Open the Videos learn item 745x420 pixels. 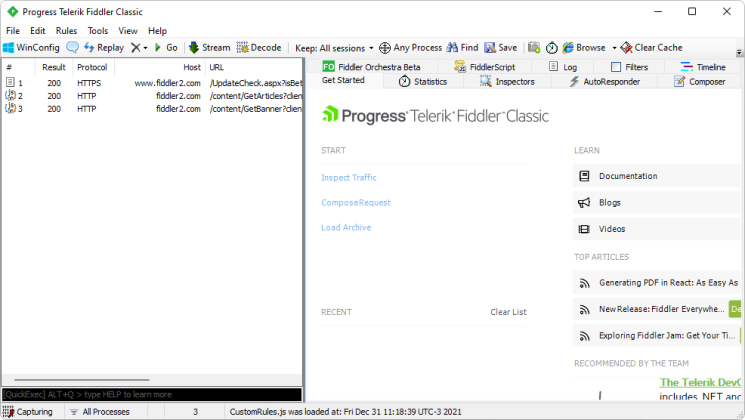click(x=657, y=229)
